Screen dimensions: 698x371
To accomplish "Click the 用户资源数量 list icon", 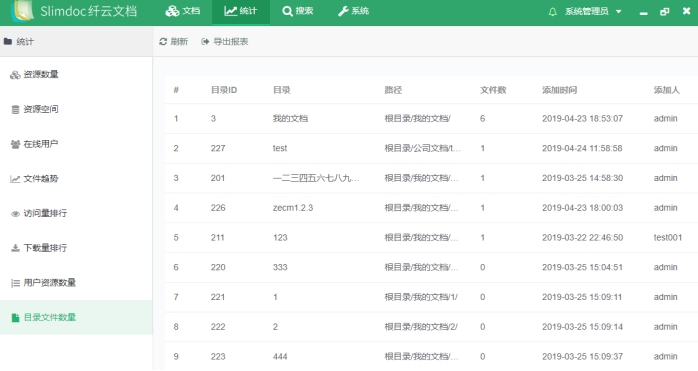I will [x=15, y=283].
